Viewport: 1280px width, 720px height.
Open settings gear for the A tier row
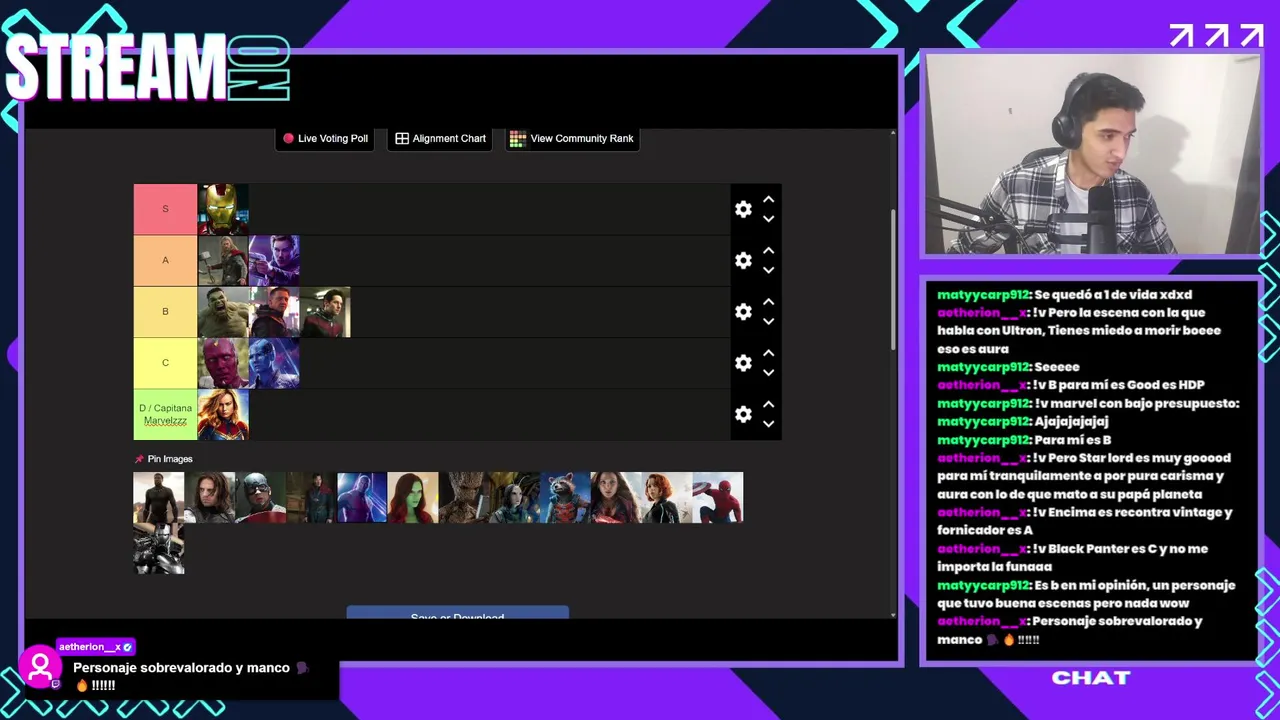click(x=743, y=260)
